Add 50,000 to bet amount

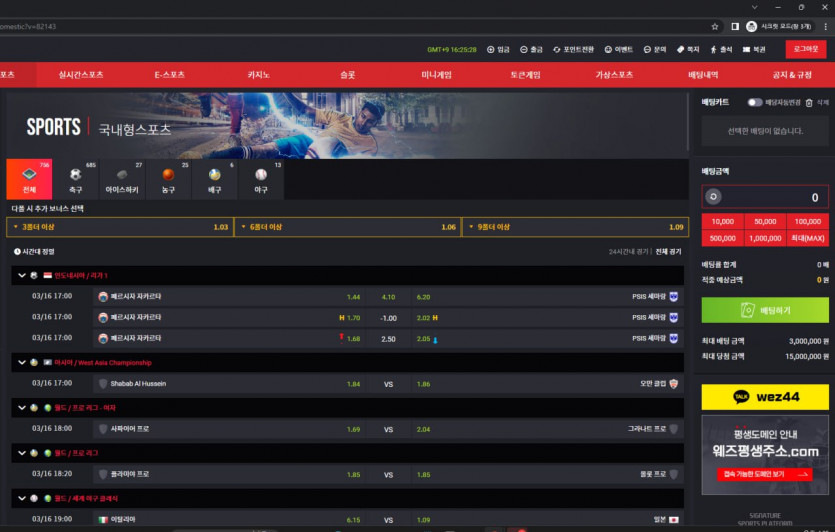pos(765,222)
